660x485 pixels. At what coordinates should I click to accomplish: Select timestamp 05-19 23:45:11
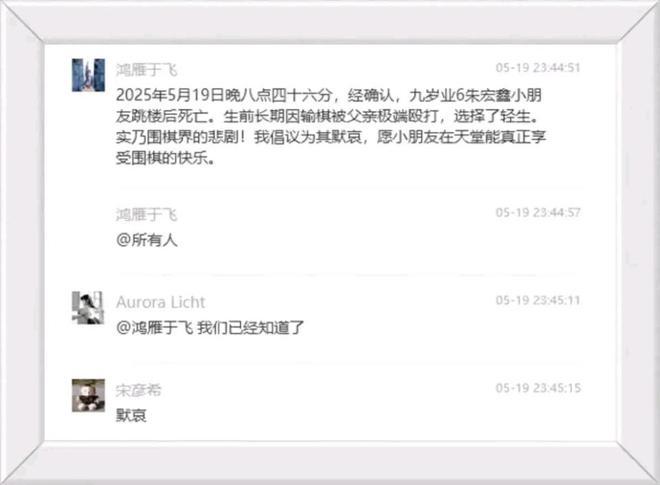tap(538, 300)
